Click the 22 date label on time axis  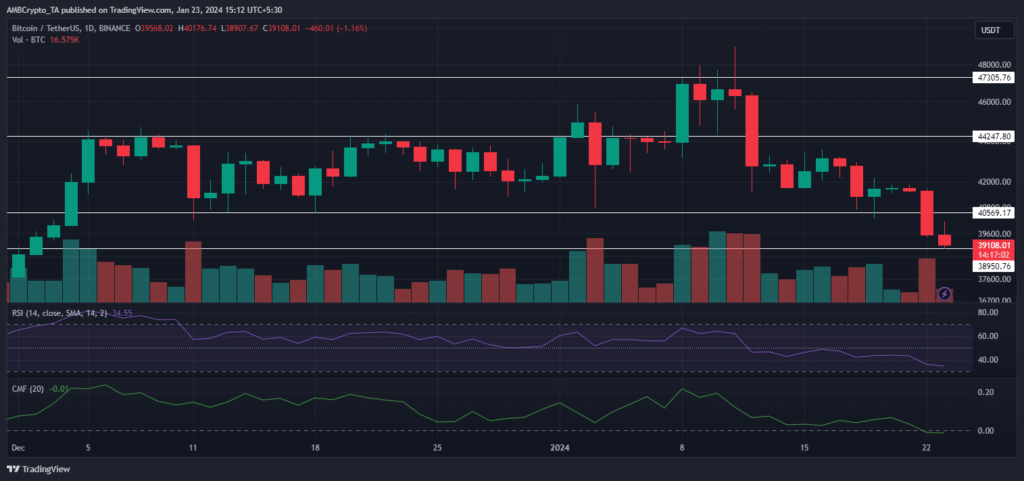pyautogui.click(x=927, y=448)
